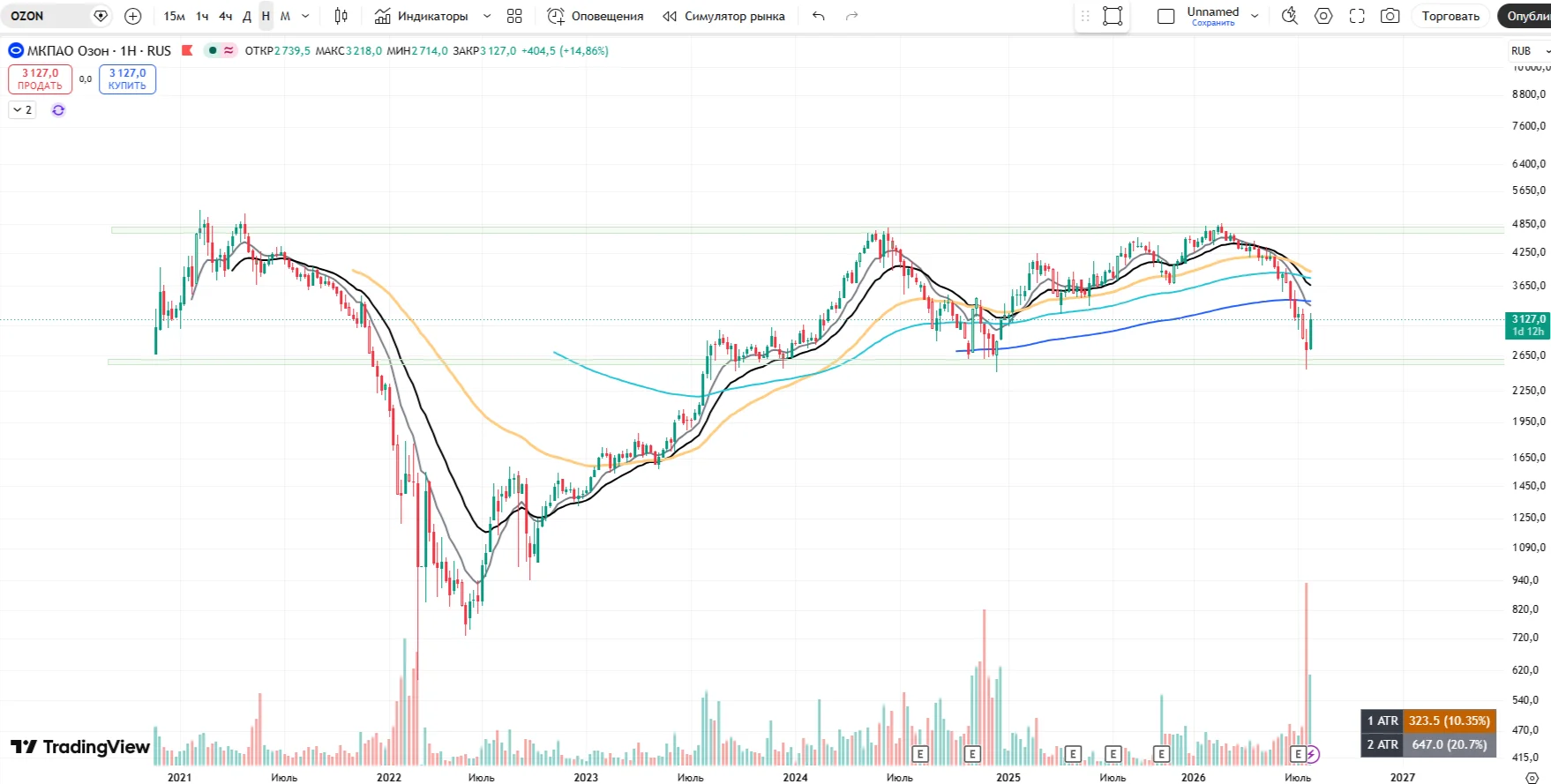Click the leftmost earnings E marker
This screenshot has height=784, width=1551.
[x=920, y=754]
